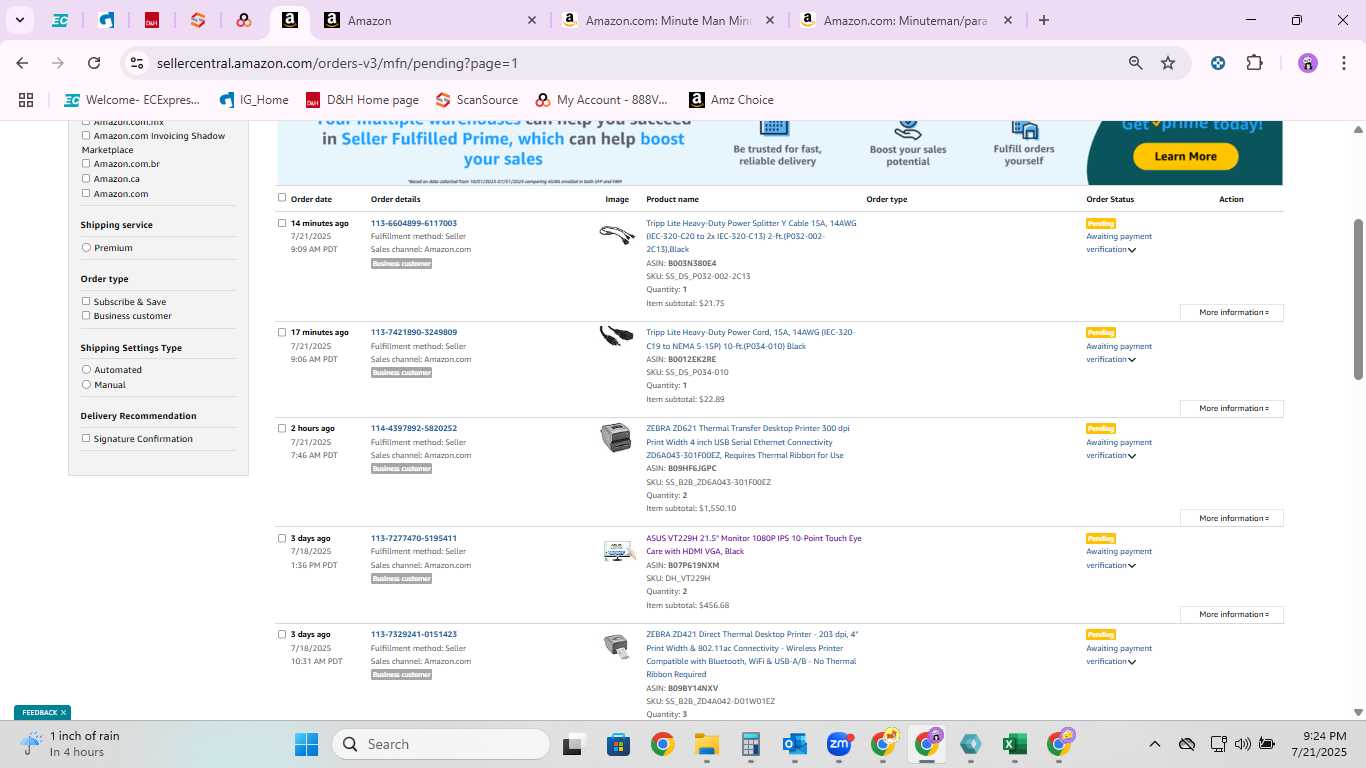Open the tab search dropdown arrow
1366x768 pixels.
pyautogui.click(x=21, y=20)
